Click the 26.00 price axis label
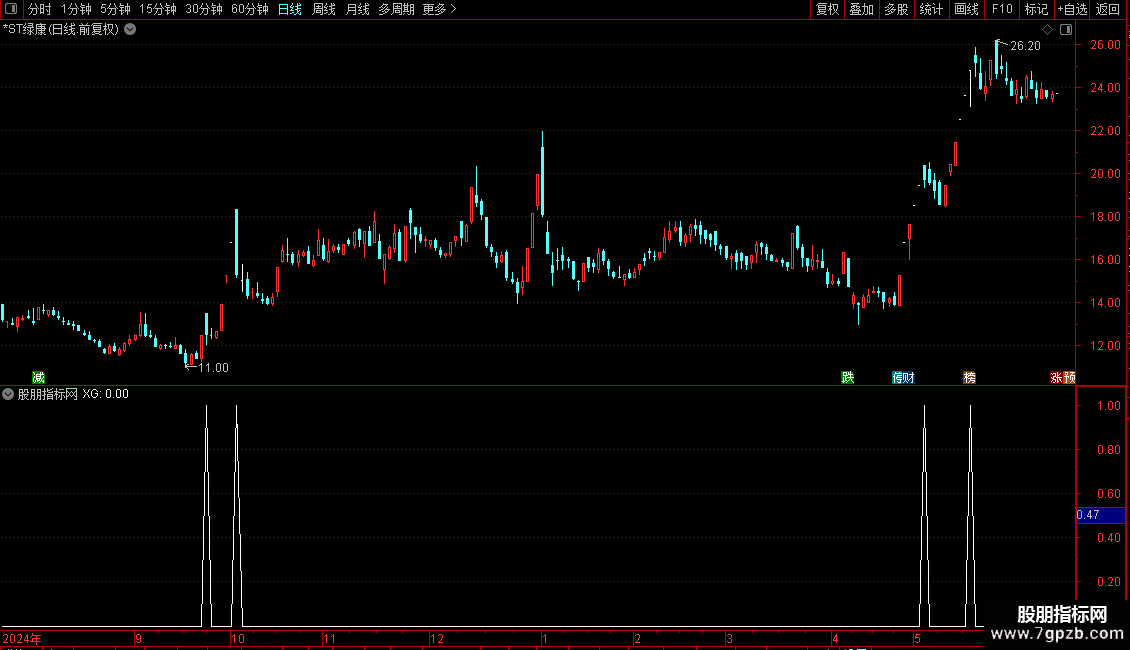Screen dimensions: 1130x650 tap(1105, 45)
